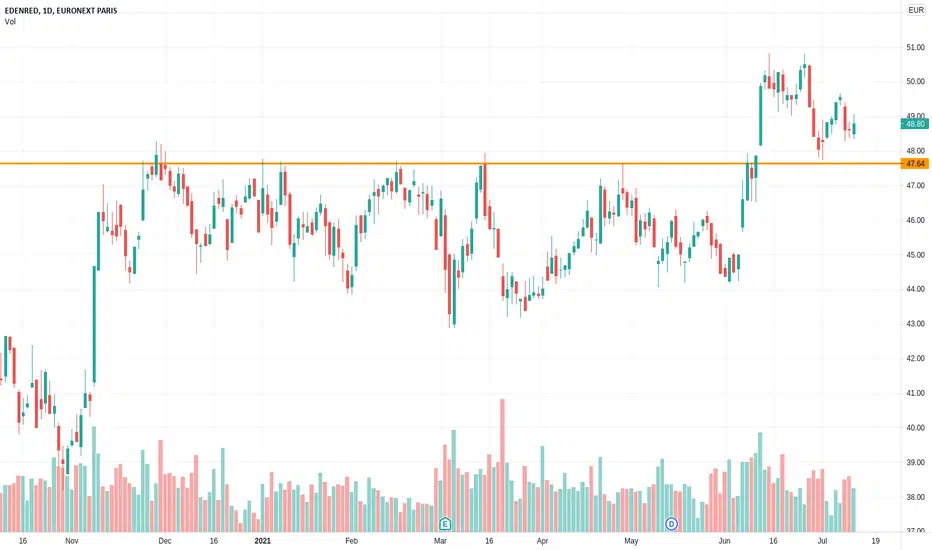
Task: Click the 40.00 price scale label
Action: pos(915,428)
